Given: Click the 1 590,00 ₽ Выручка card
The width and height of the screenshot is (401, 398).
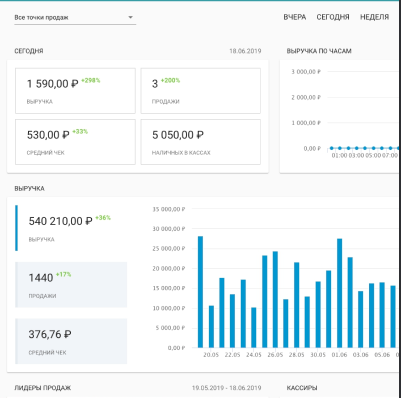Looking at the screenshot, I should (x=75, y=91).
